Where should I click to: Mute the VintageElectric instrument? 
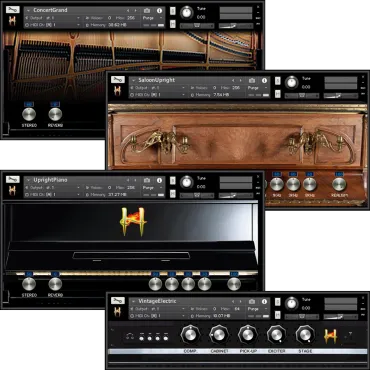point(278,315)
